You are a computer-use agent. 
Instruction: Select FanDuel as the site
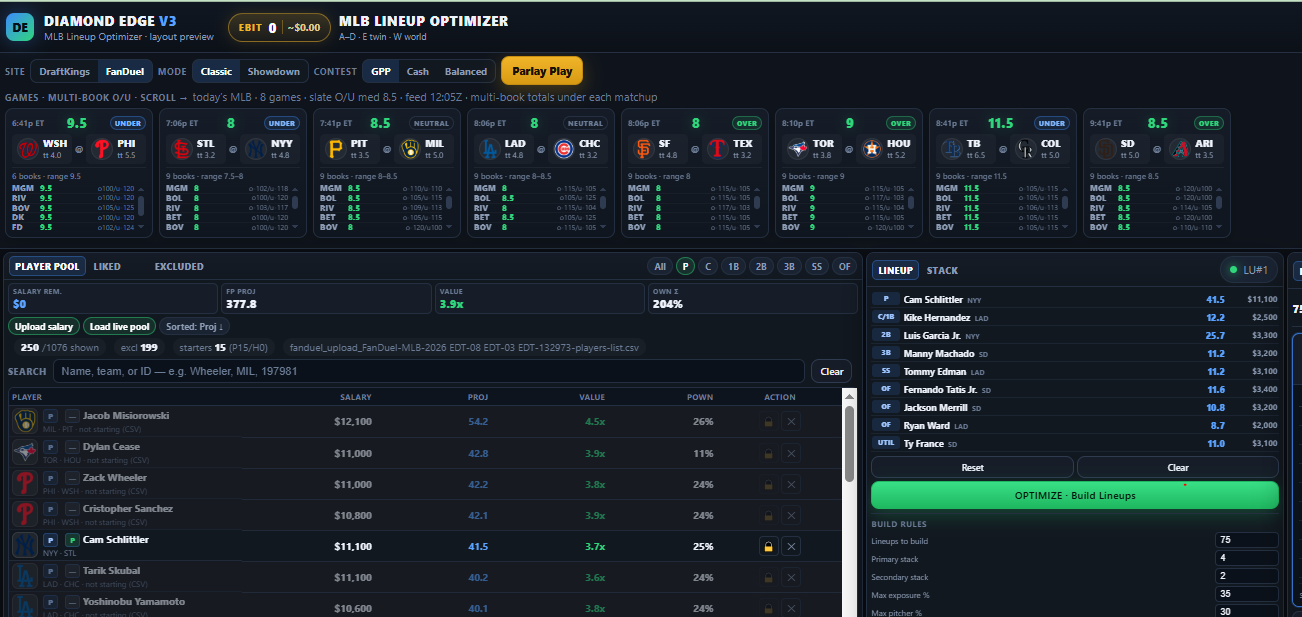pyautogui.click(x=125, y=71)
